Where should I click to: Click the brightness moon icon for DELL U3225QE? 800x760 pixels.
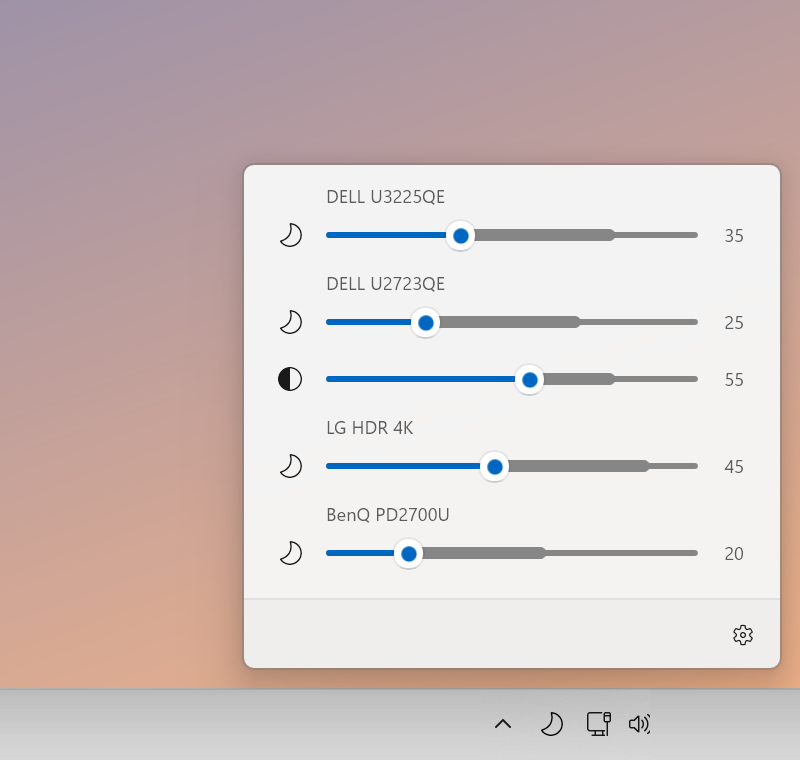click(291, 235)
